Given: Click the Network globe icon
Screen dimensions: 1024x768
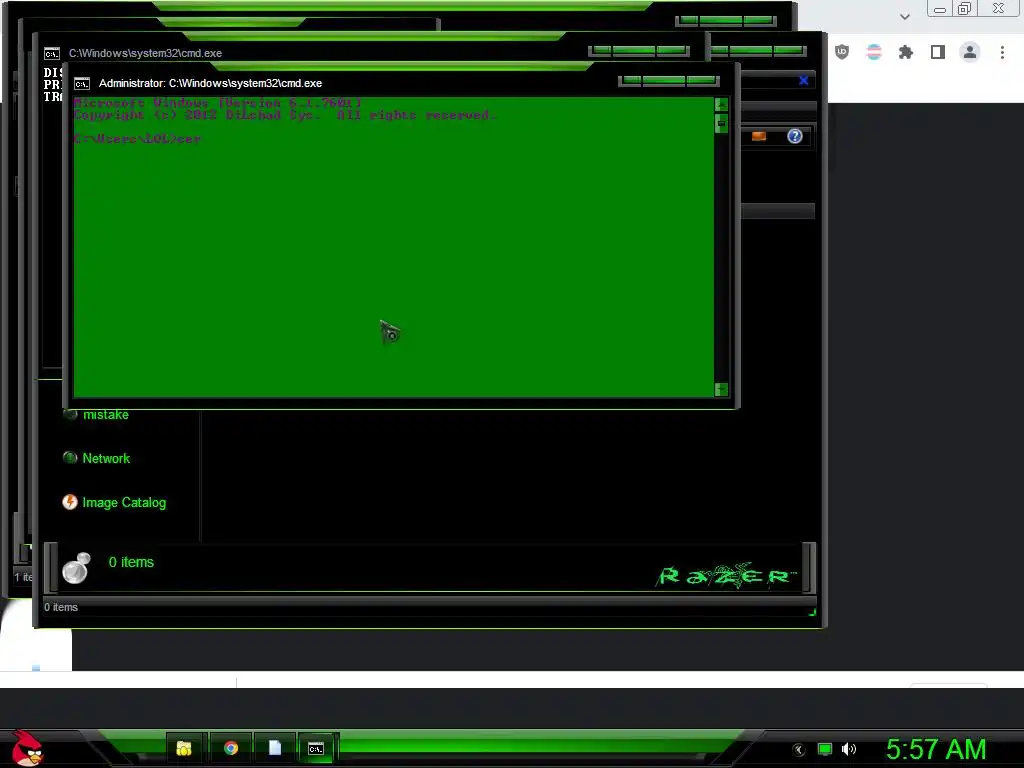Looking at the screenshot, I should click(x=70, y=458).
